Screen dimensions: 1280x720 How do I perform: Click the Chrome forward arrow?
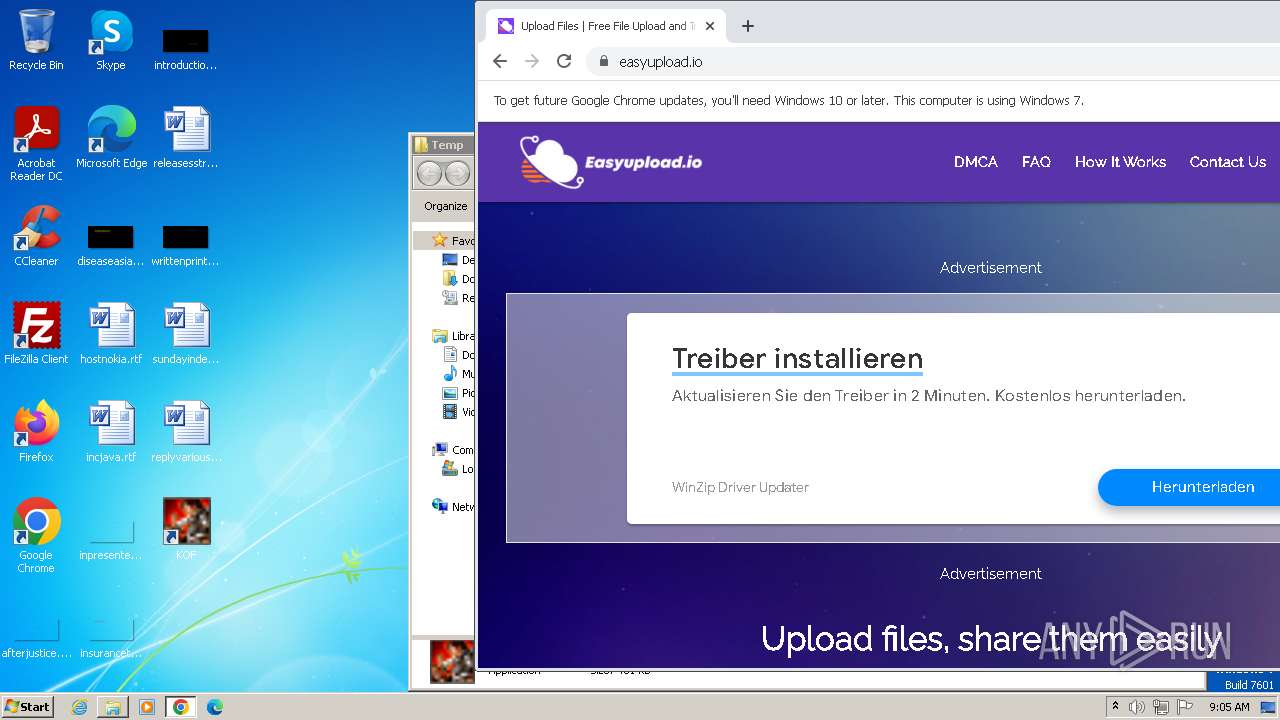coord(532,61)
